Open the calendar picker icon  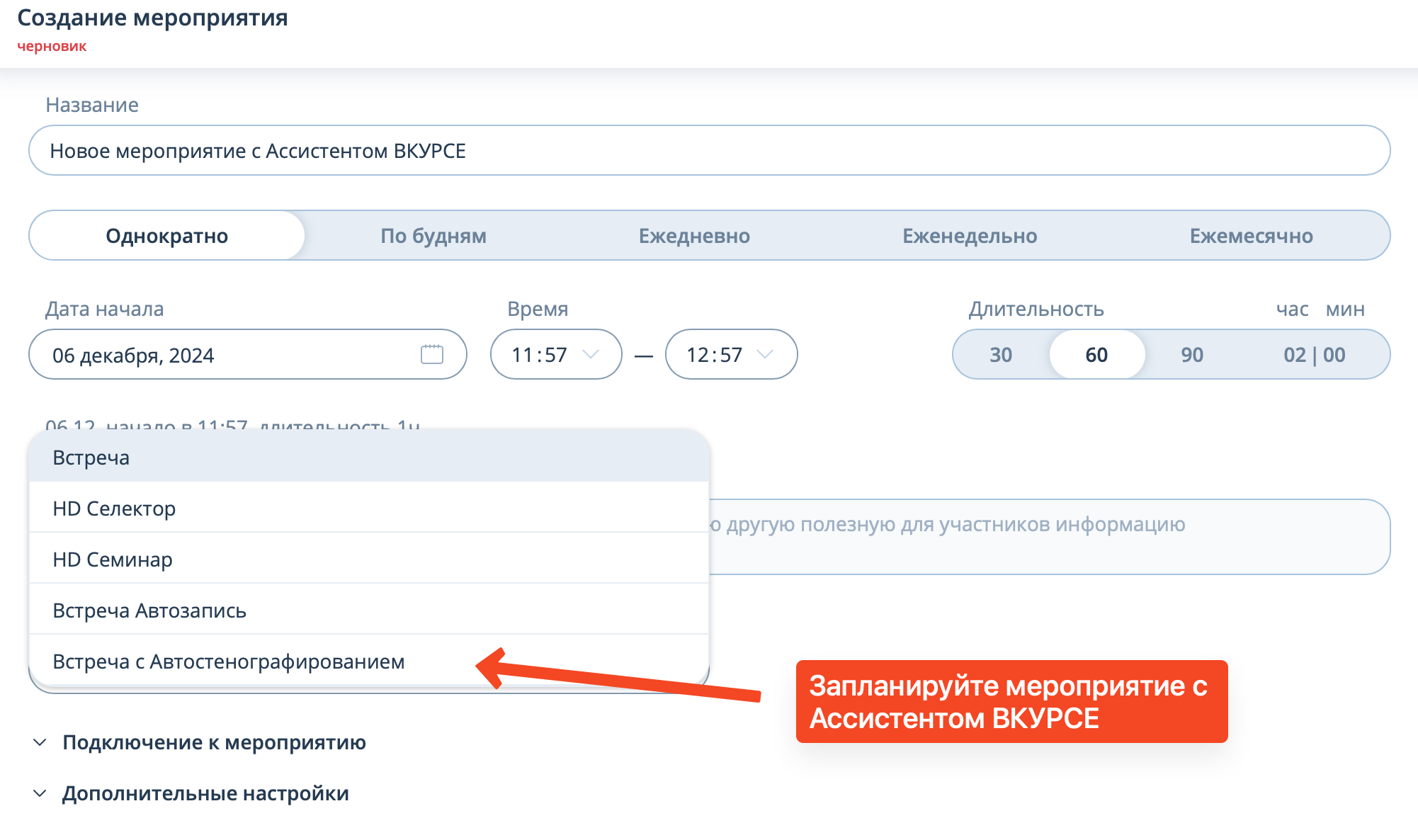click(431, 354)
